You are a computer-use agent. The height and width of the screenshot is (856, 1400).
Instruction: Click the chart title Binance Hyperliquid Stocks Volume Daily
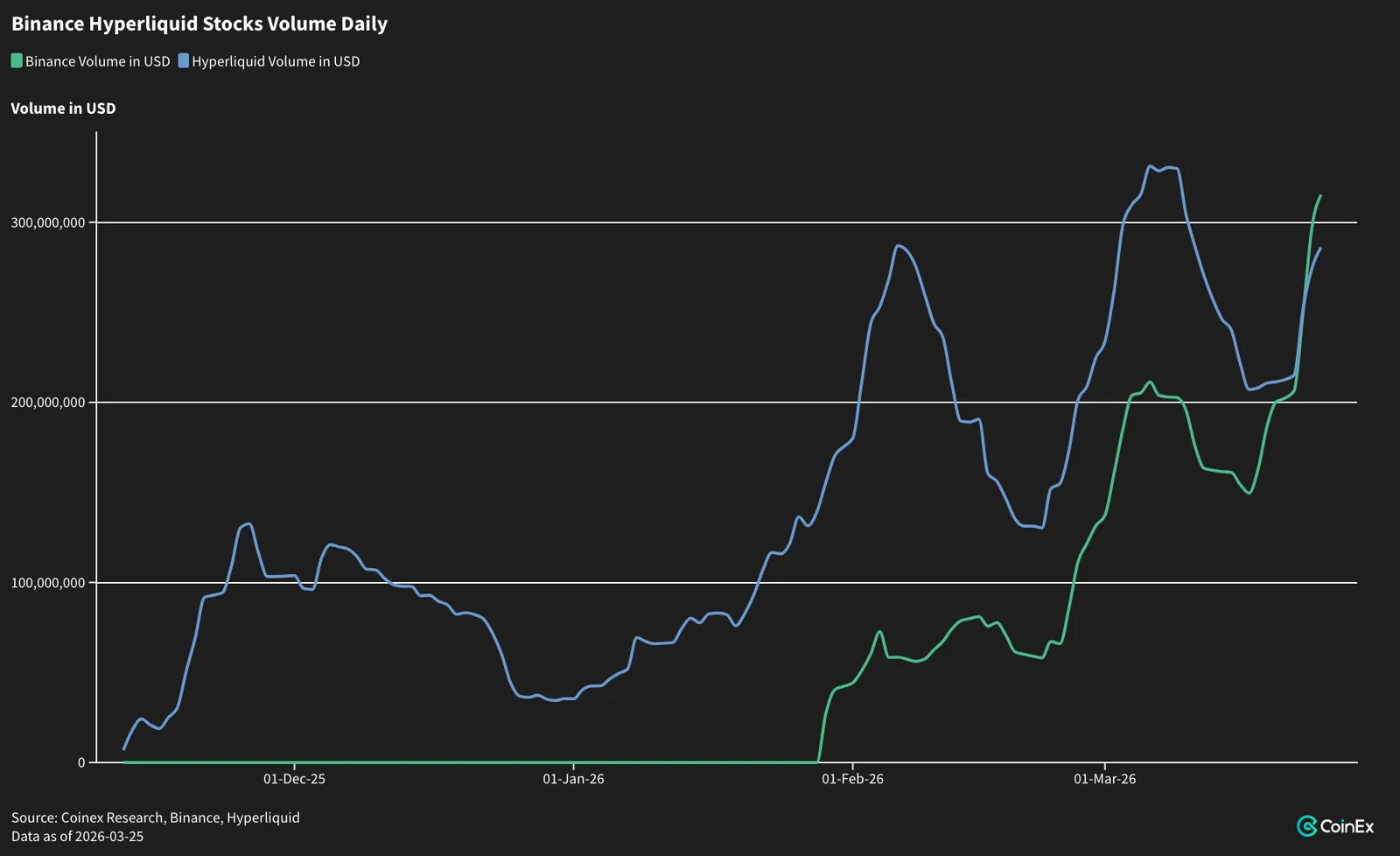coord(199,24)
